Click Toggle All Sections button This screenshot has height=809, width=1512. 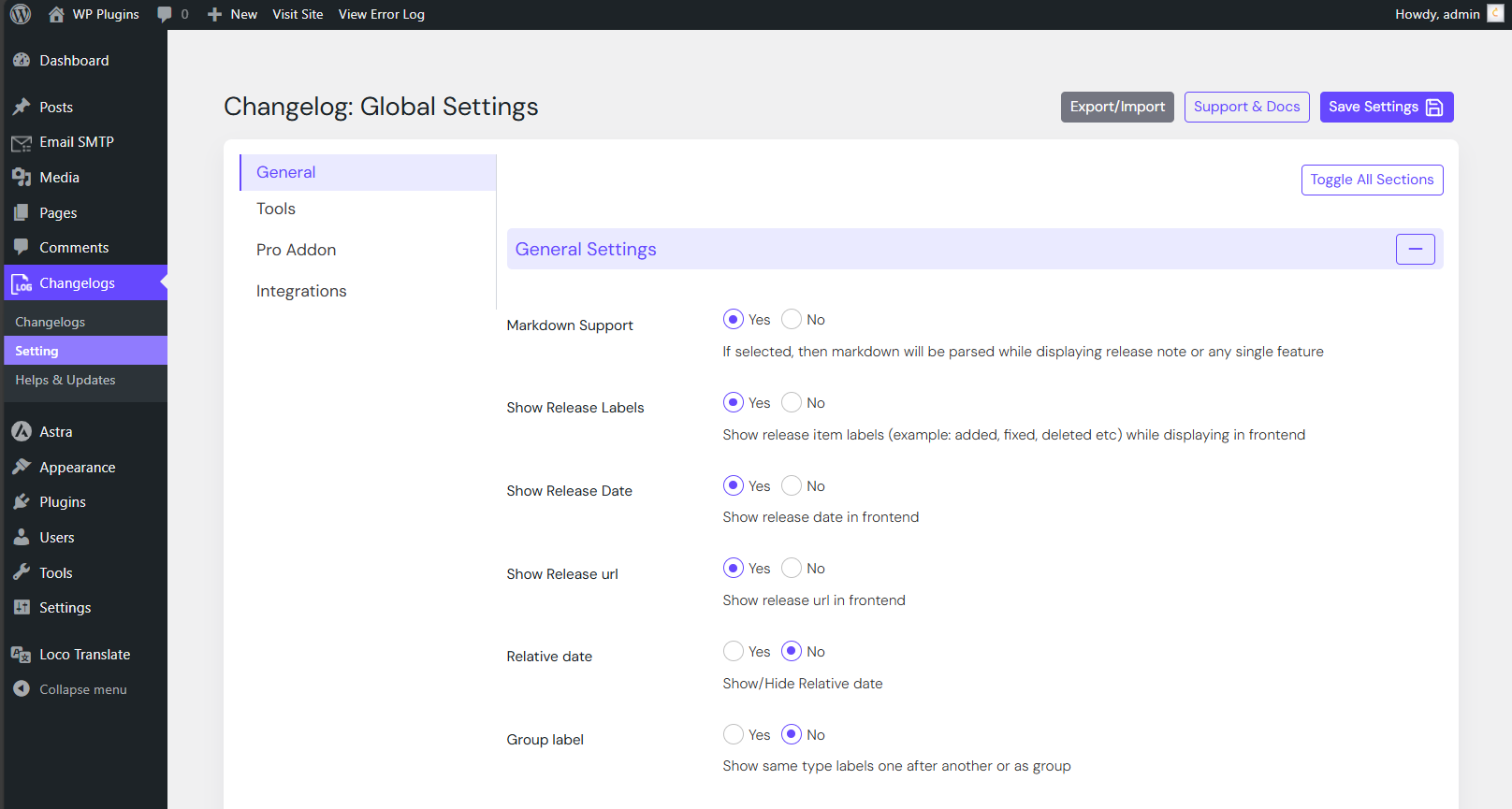pyautogui.click(x=1372, y=180)
